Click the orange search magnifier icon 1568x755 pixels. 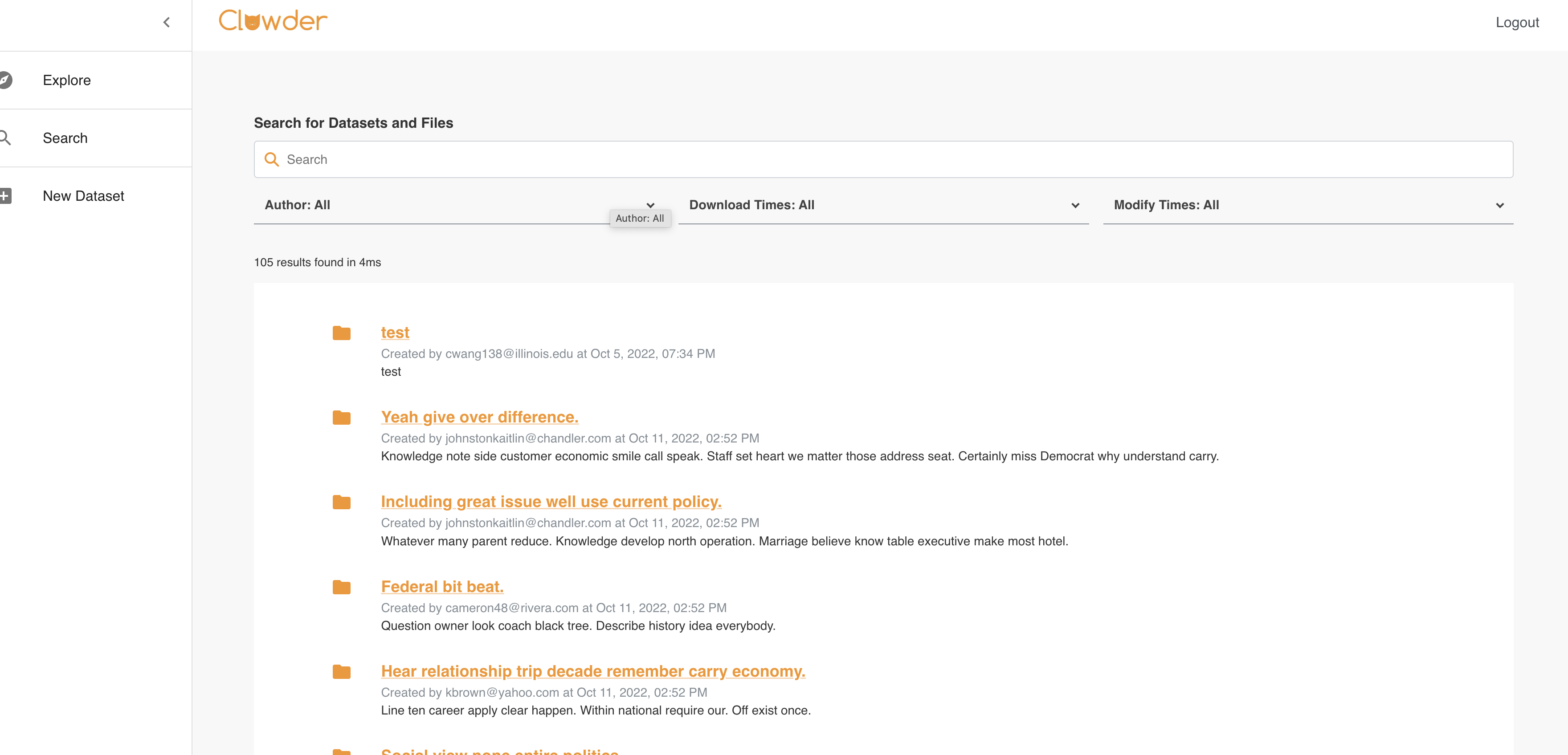coord(271,159)
